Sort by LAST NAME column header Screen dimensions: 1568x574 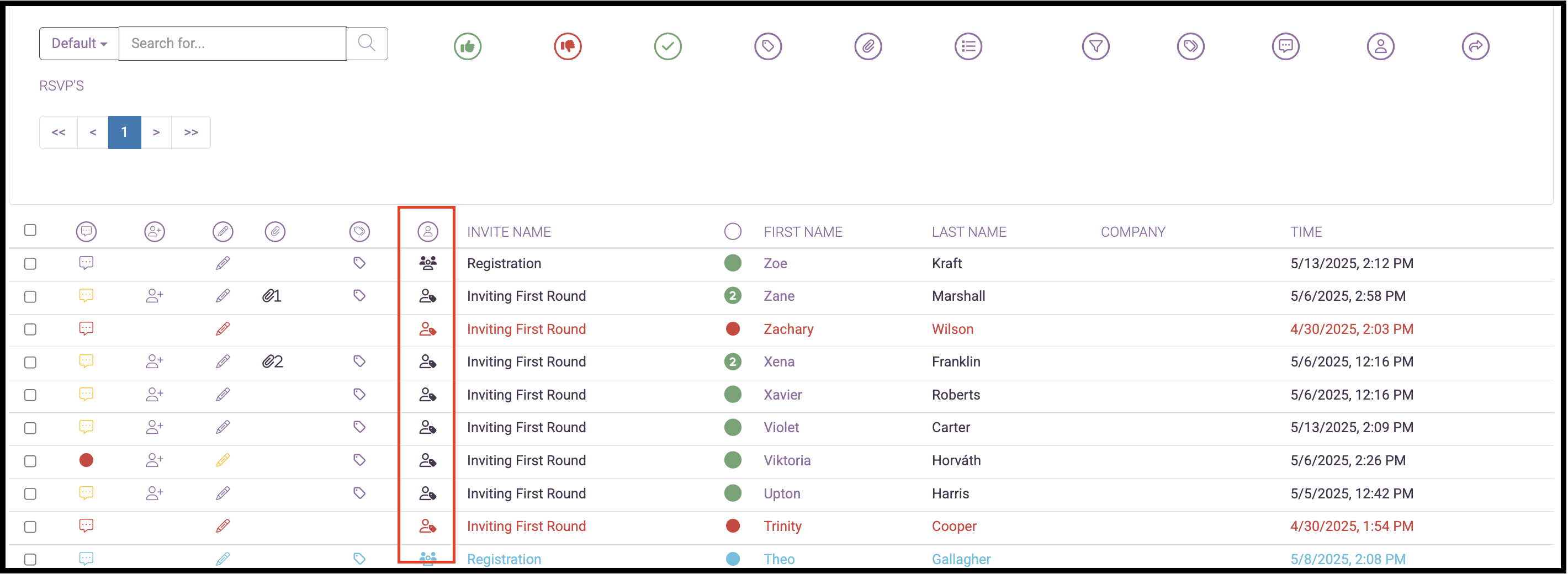(x=969, y=232)
